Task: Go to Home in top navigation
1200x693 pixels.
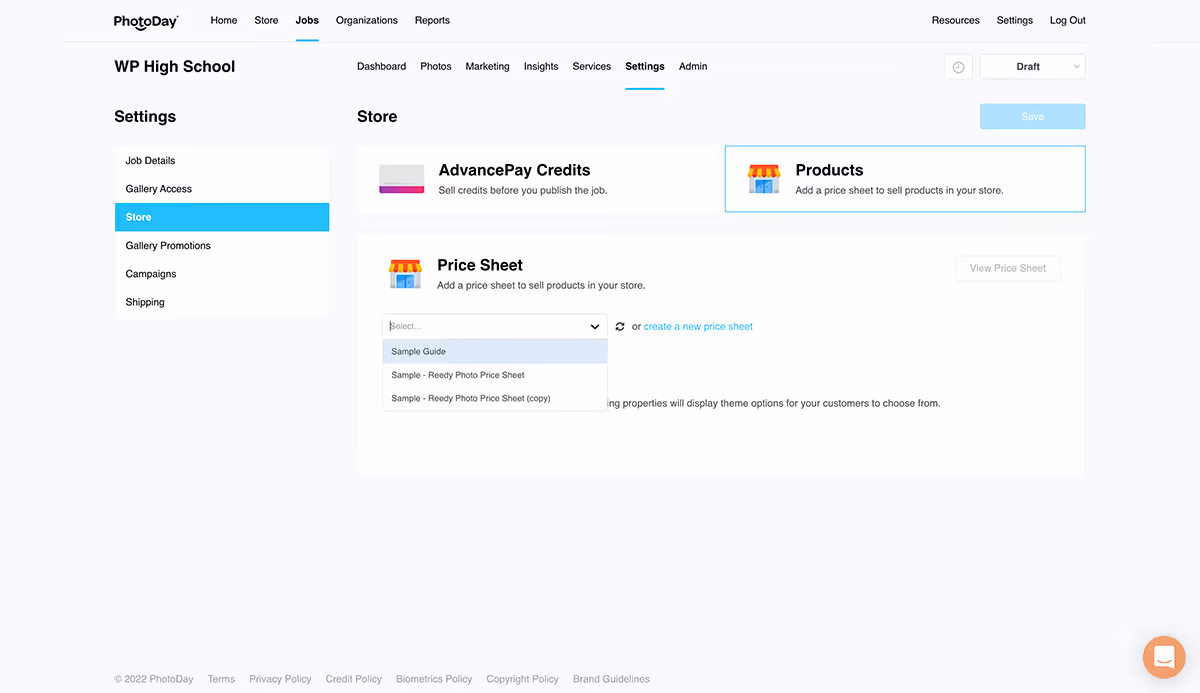Action: 224,20
